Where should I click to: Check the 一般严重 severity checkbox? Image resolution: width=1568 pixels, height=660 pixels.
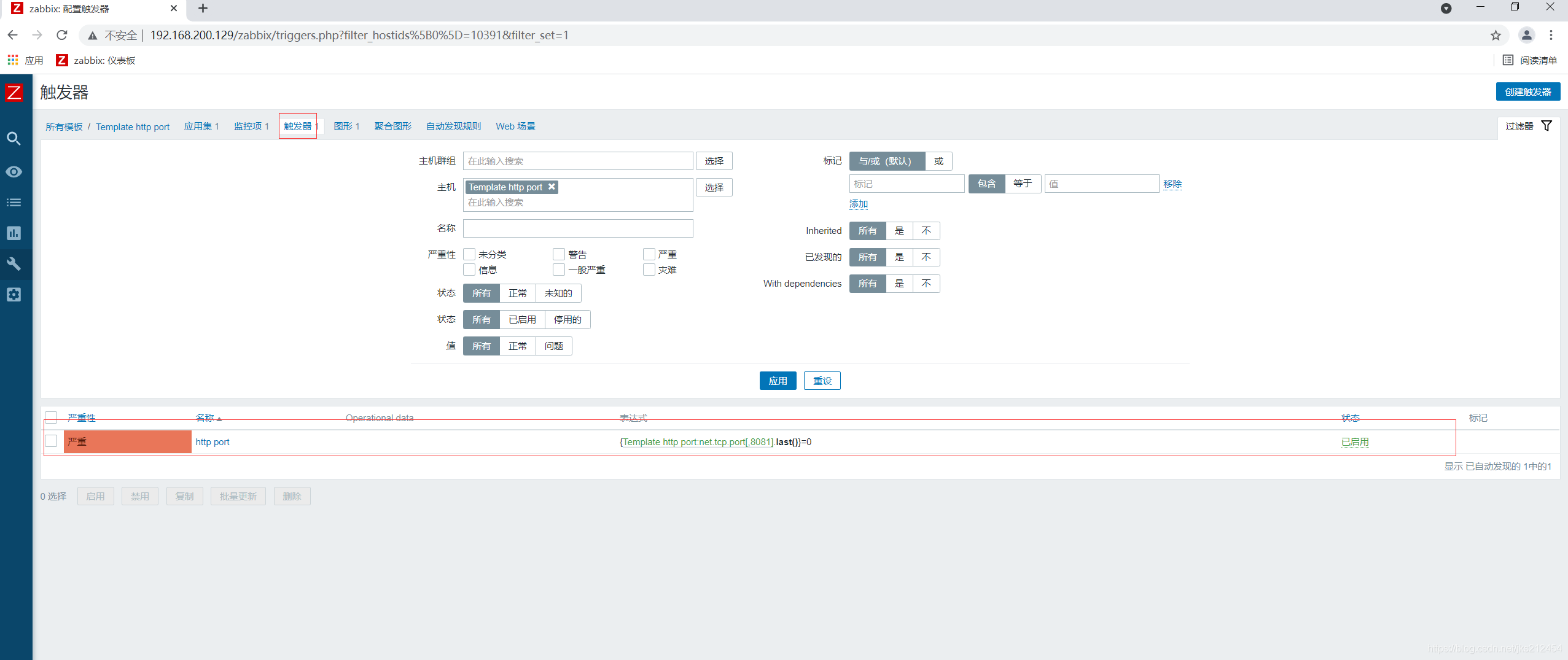pyautogui.click(x=558, y=270)
